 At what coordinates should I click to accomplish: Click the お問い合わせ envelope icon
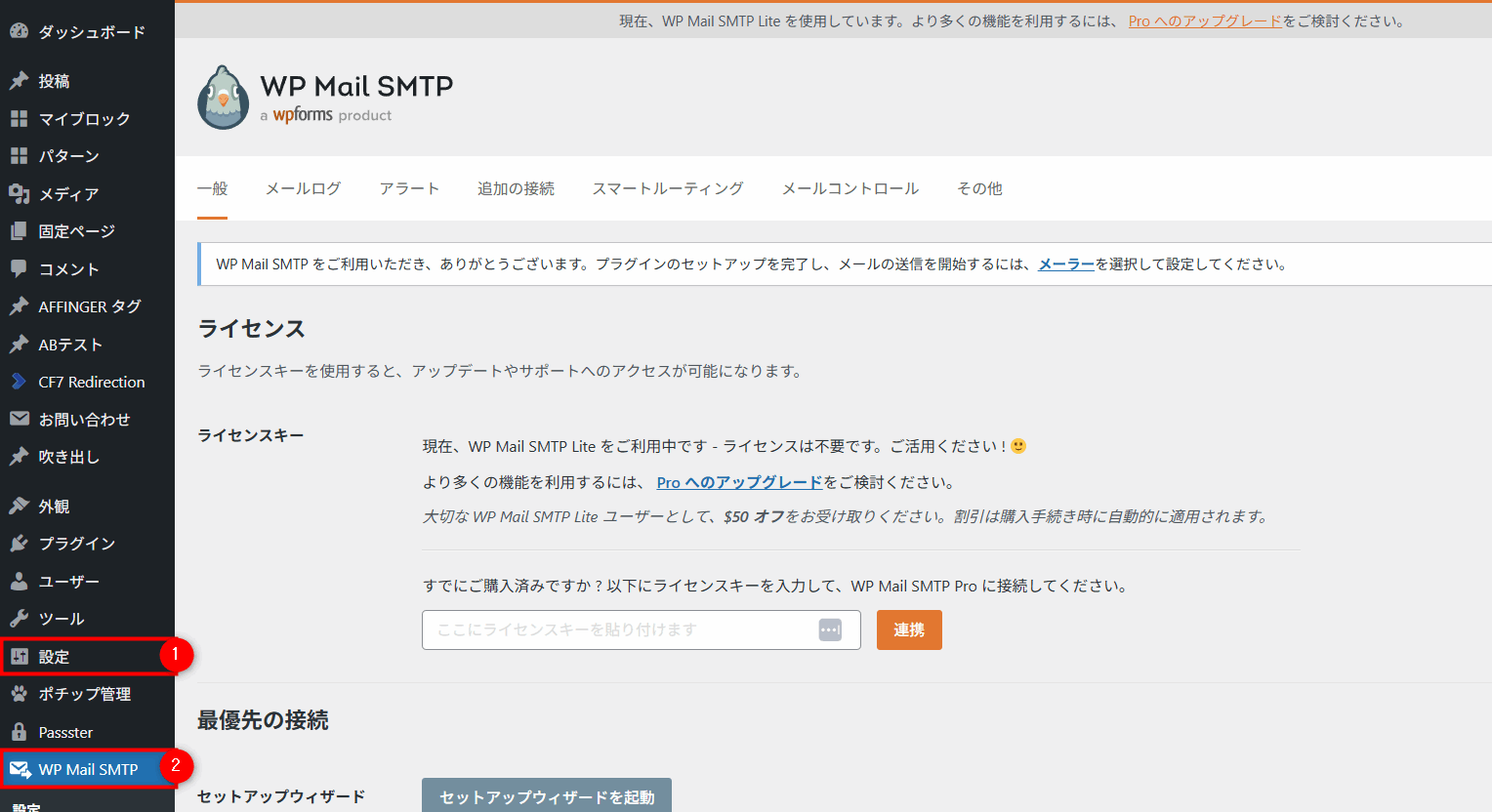click(x=19, y=419)
